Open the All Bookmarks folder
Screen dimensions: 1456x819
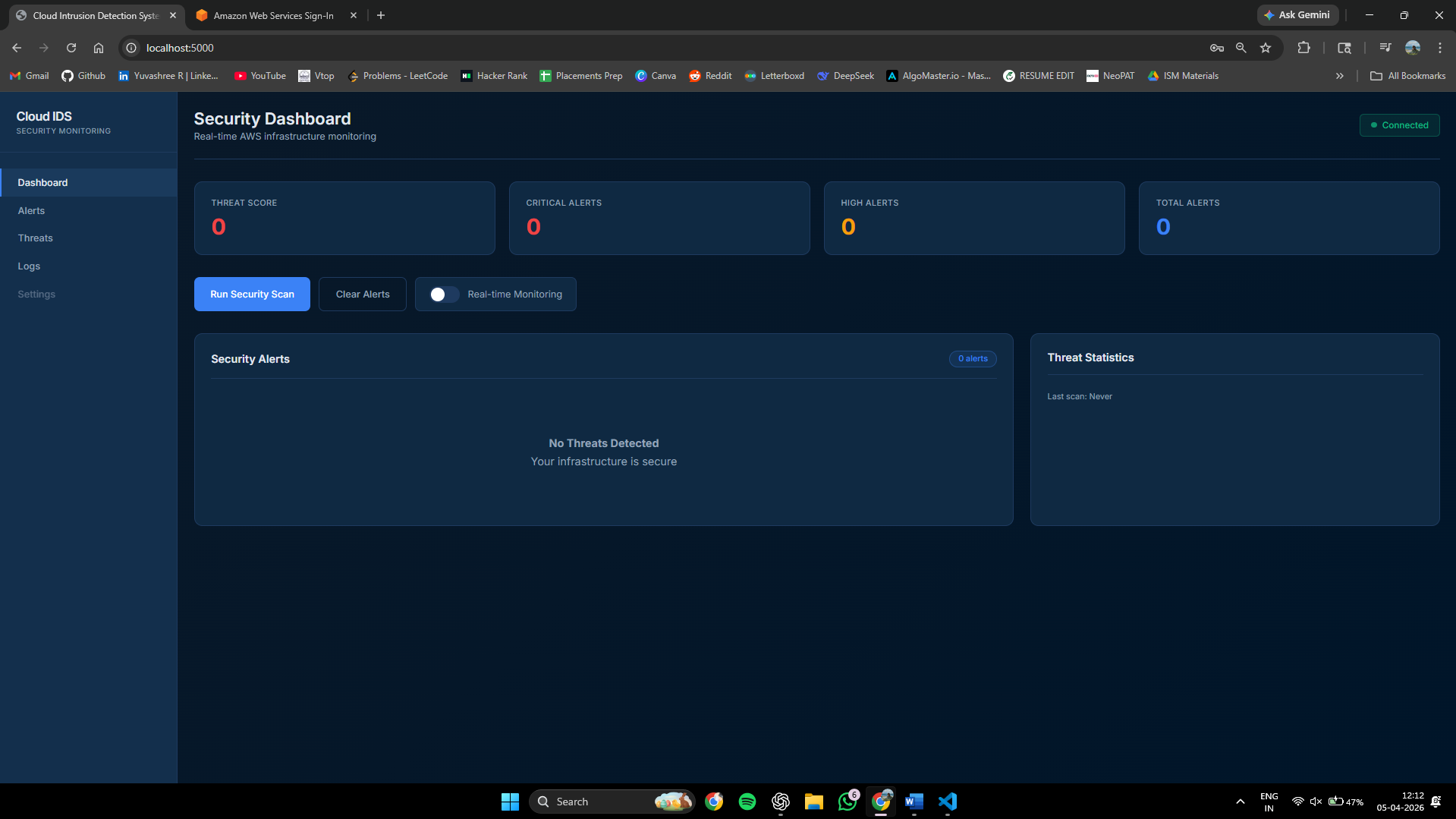click(x=1407, y=76)
